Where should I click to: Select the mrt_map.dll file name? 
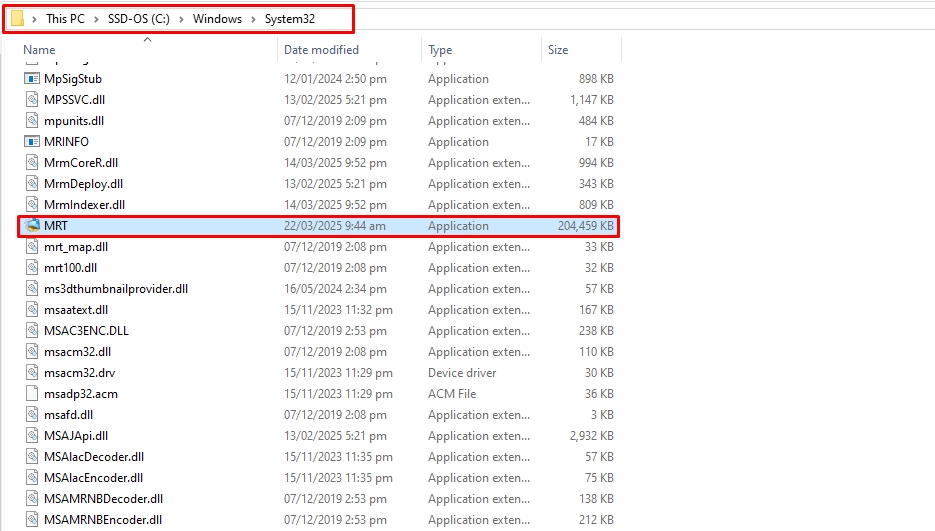coord(76,246)
